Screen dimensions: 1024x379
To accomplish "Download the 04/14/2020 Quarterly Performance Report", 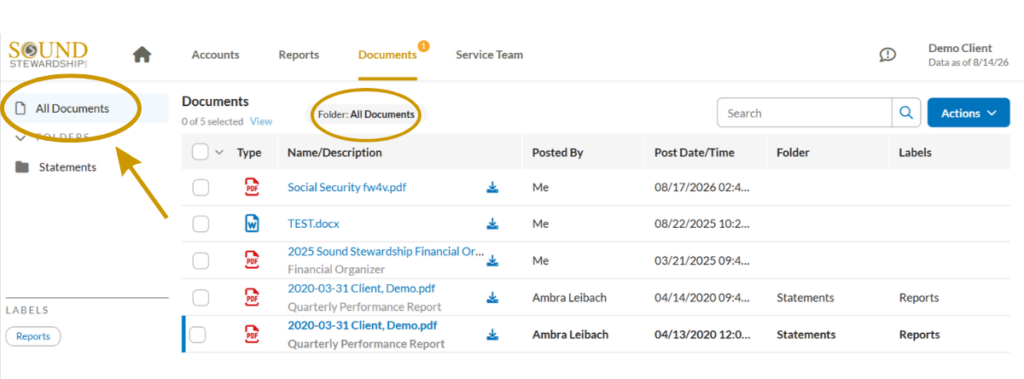I will point(492,298).
